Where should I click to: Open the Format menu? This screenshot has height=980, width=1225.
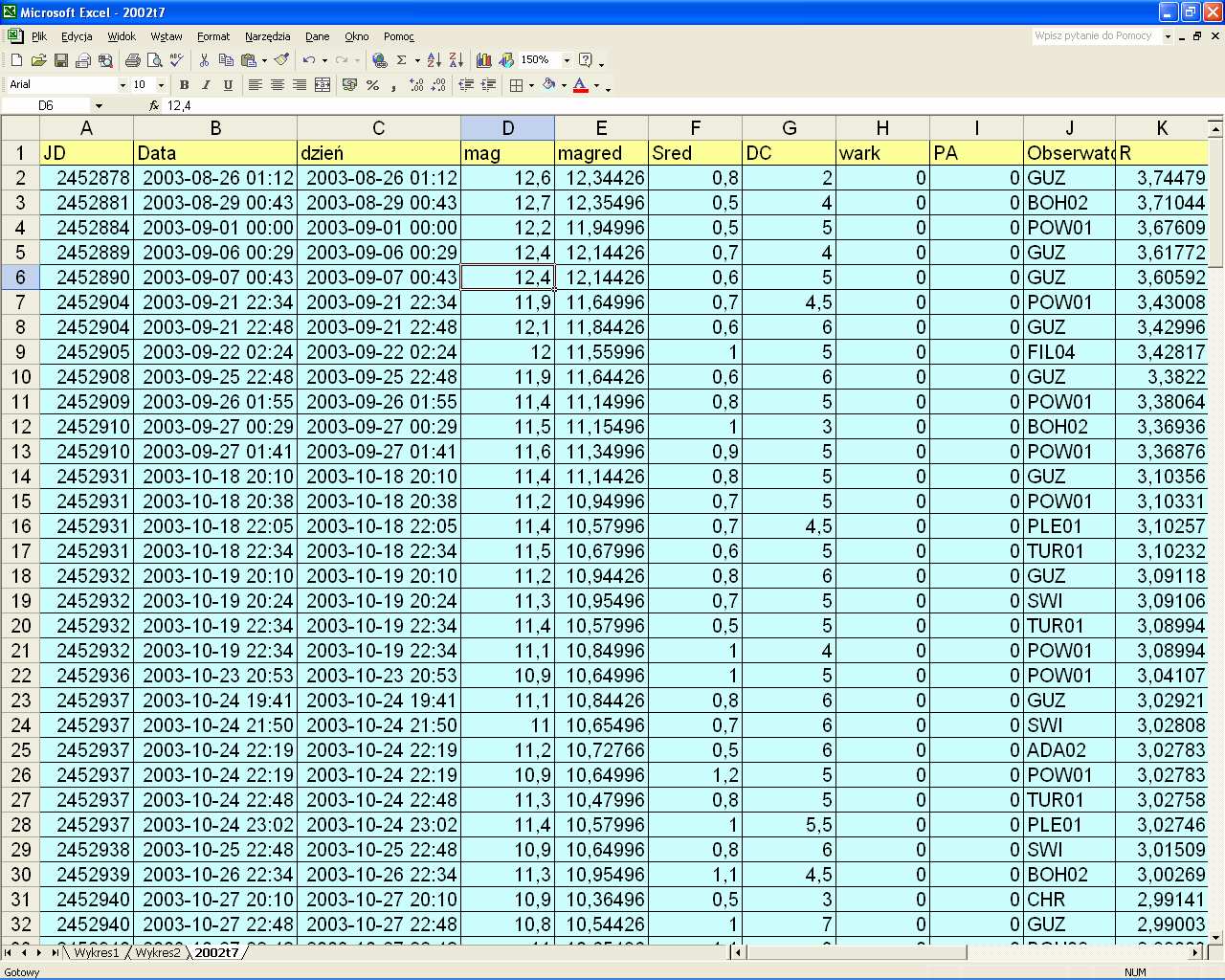pyautogui.click(x=213, y=36)
